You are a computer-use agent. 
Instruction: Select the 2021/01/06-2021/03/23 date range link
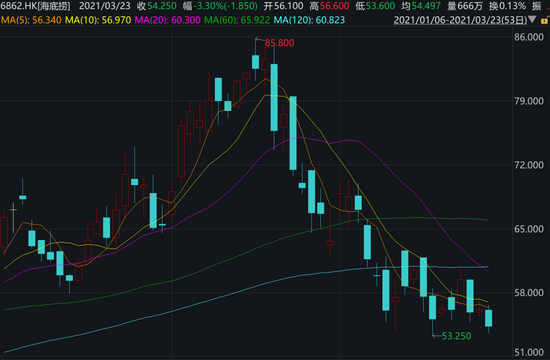click(x=460, y=20)
